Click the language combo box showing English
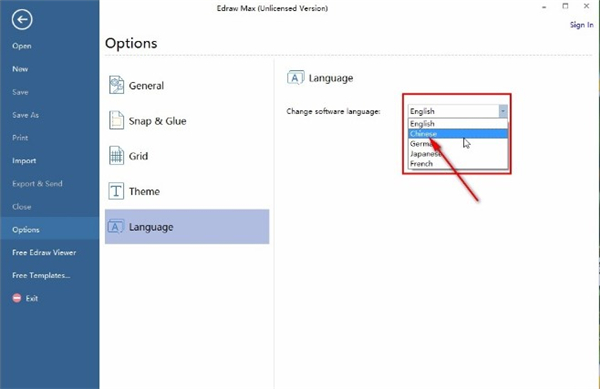 click(458, 111)
